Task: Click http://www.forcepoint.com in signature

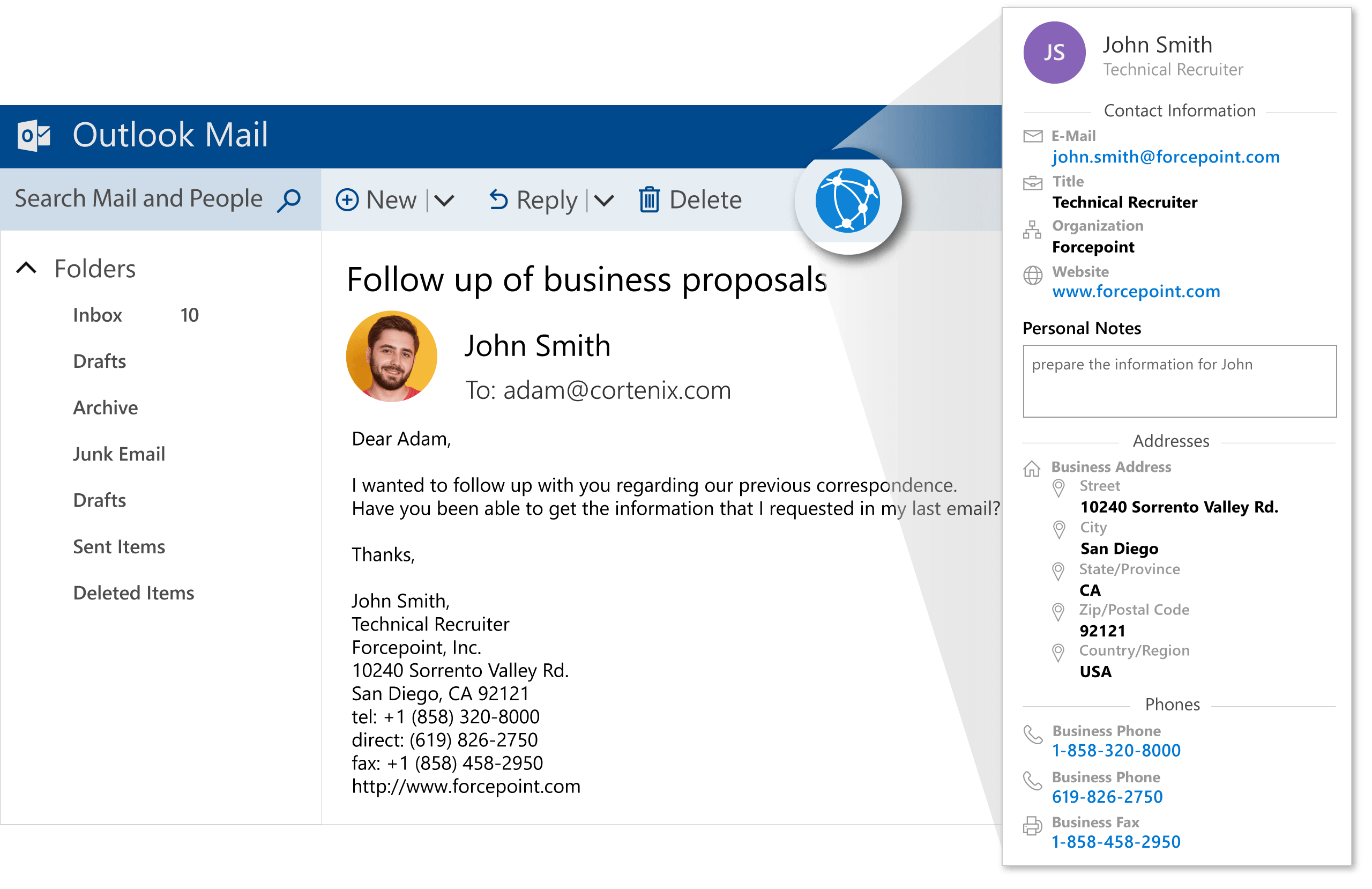Action: 466,786
